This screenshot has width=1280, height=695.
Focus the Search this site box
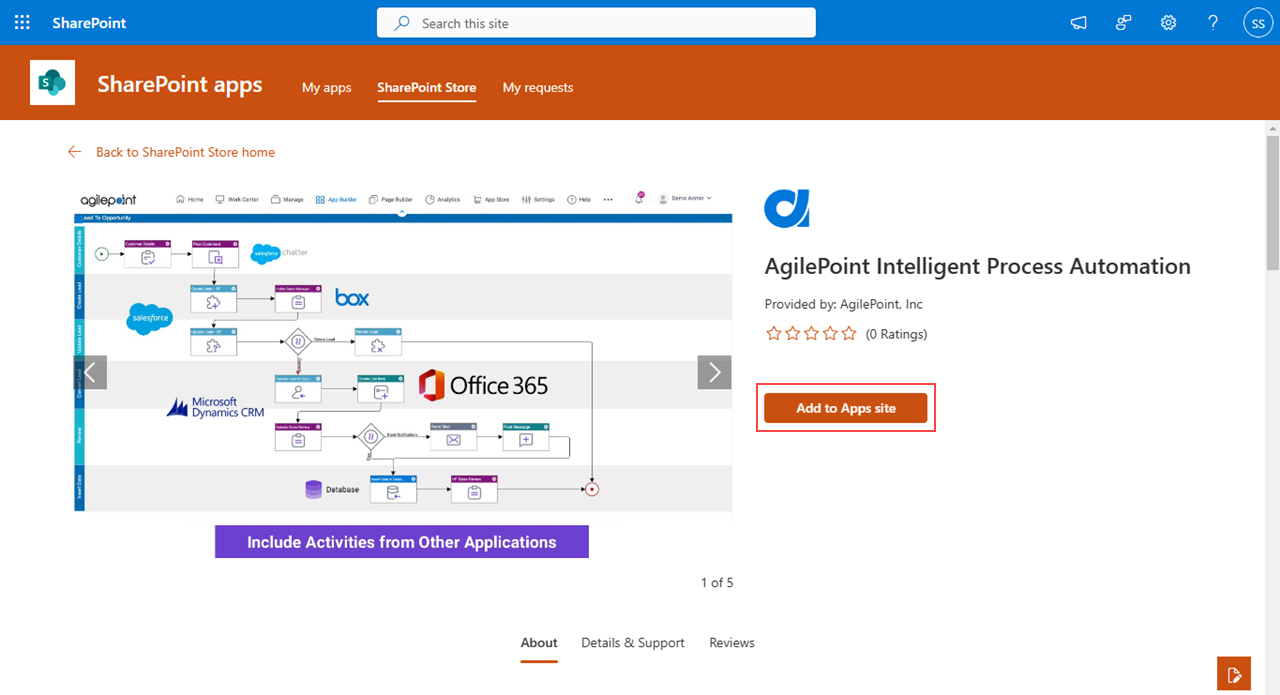[x=596, y=23]
